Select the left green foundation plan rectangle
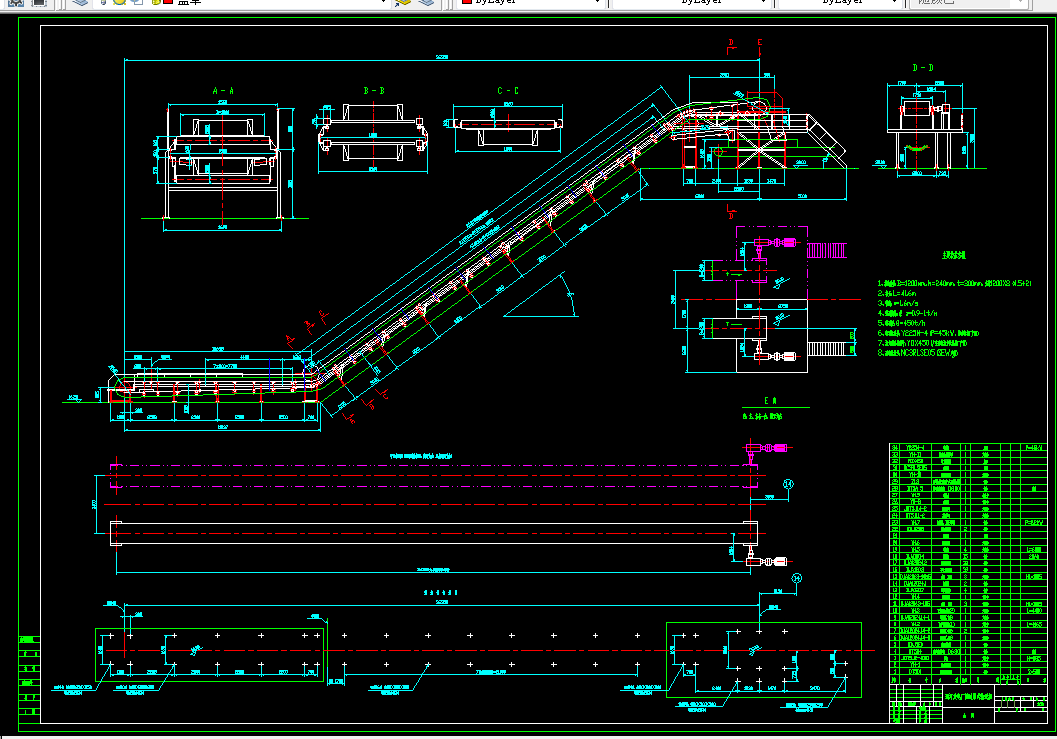The height and width of the screenshot is (739, 1057). [x=210, y=655]
